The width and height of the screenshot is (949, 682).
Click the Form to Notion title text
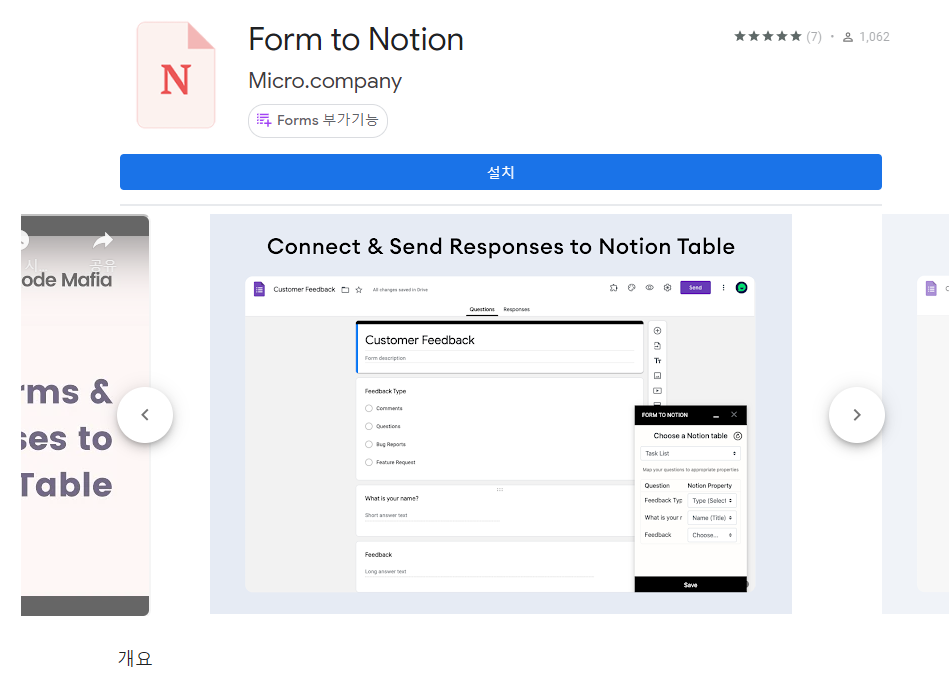(x=356, y=39)
